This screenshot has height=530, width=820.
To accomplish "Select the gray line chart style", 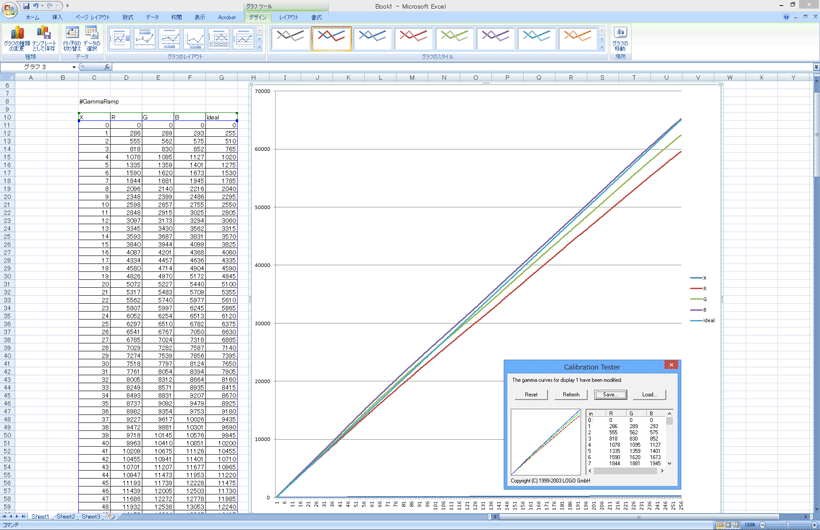I will [290, 38].
